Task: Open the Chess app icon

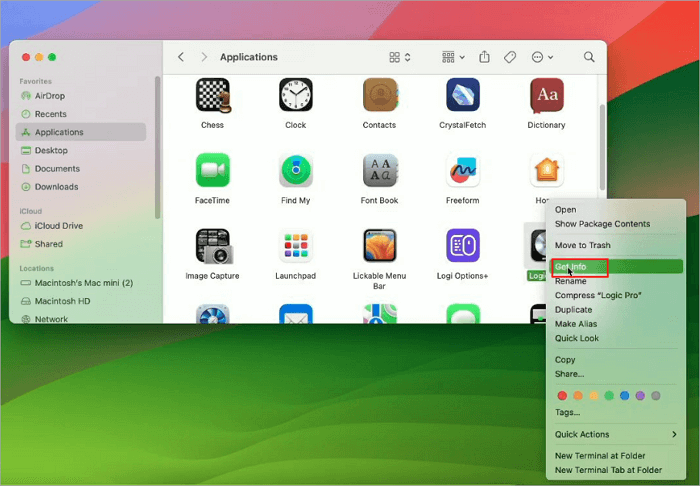Action: coord(212,96)
